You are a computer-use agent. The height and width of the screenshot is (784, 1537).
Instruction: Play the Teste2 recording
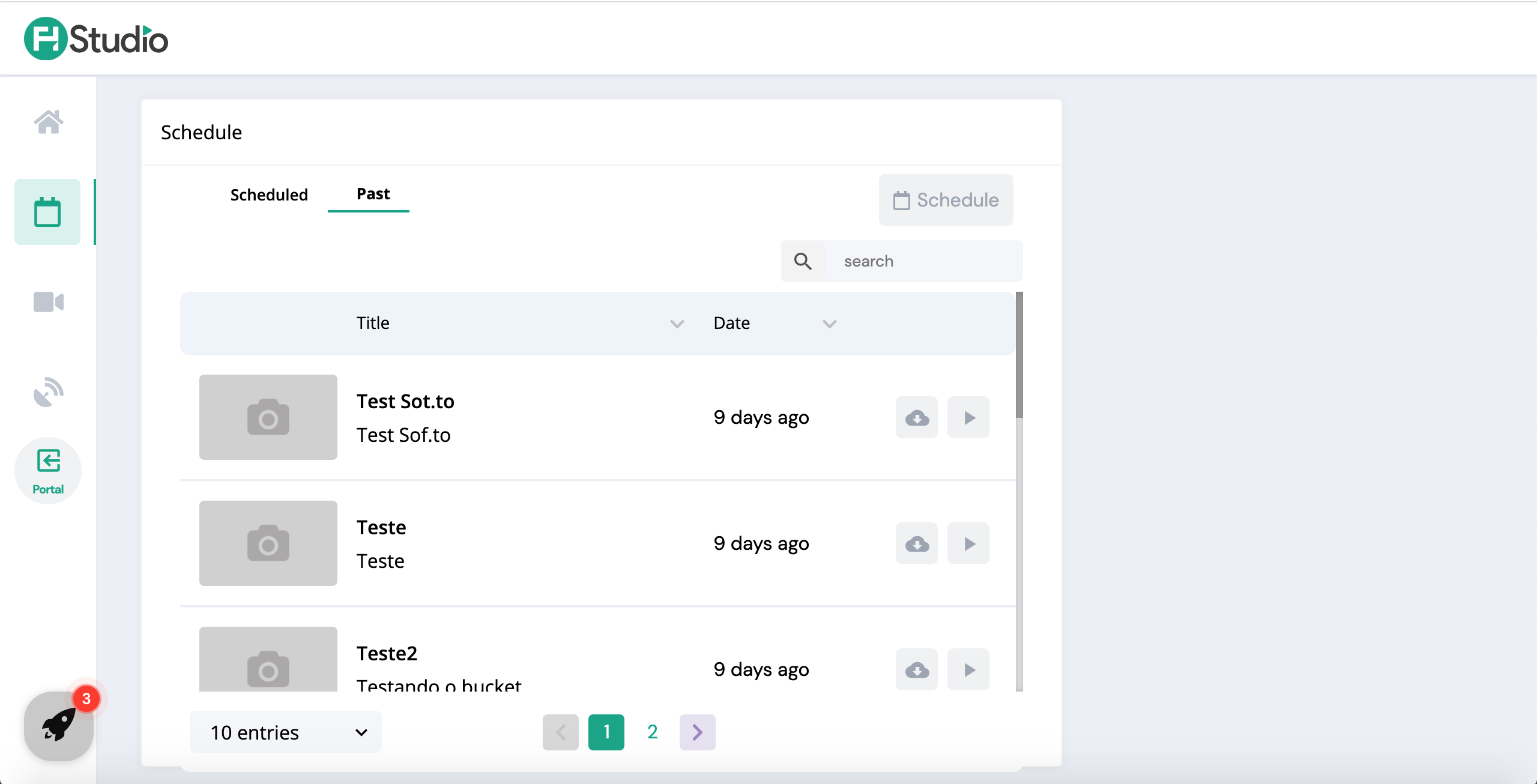(x=968, y=669)
